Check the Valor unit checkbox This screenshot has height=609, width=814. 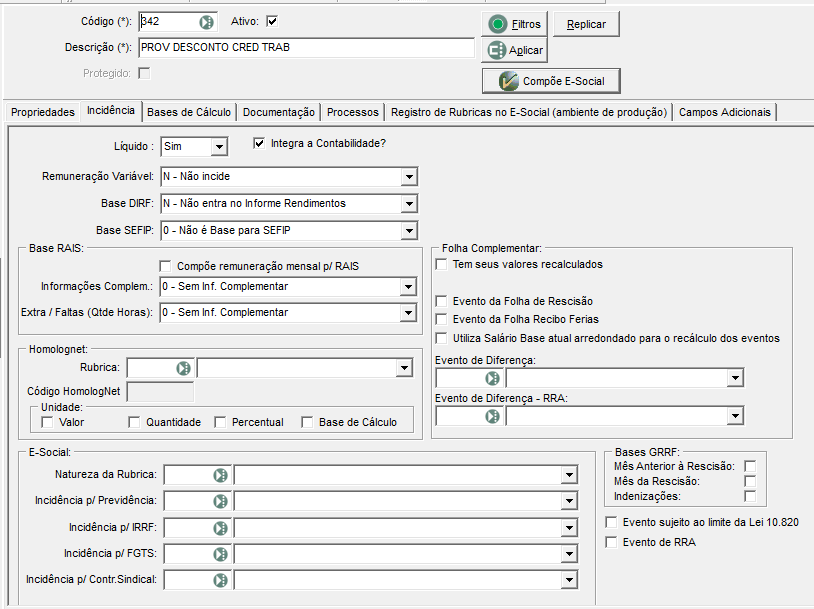click(47, 422)
